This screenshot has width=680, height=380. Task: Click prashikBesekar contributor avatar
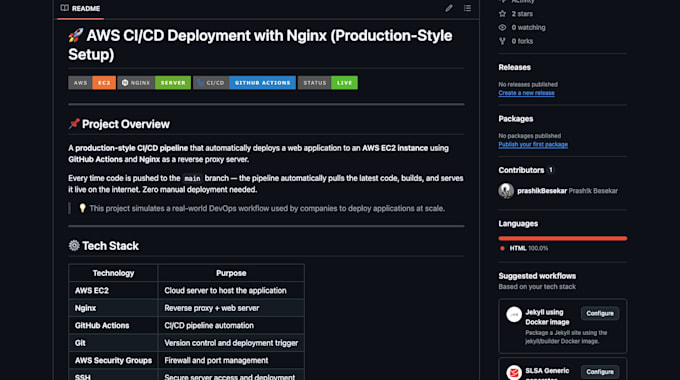click(506, 190)
